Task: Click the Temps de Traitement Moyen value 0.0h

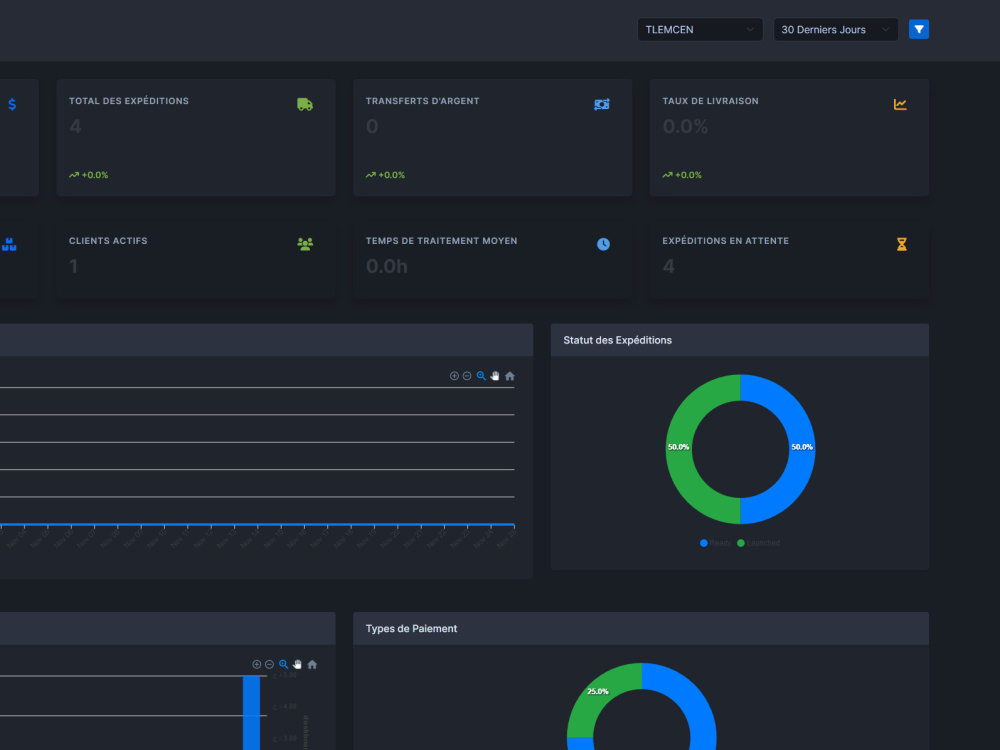Action: pos(386,266)
